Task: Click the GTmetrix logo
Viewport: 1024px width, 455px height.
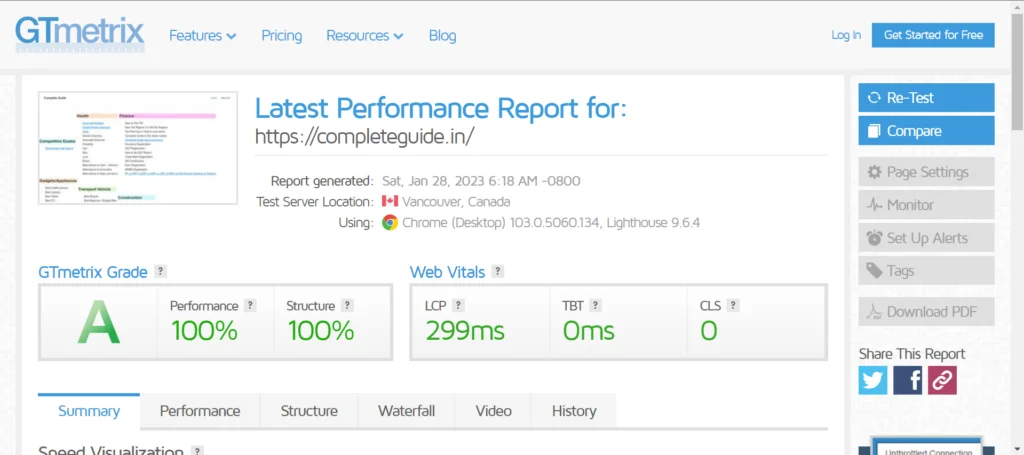Action: (x=80, y=35)
